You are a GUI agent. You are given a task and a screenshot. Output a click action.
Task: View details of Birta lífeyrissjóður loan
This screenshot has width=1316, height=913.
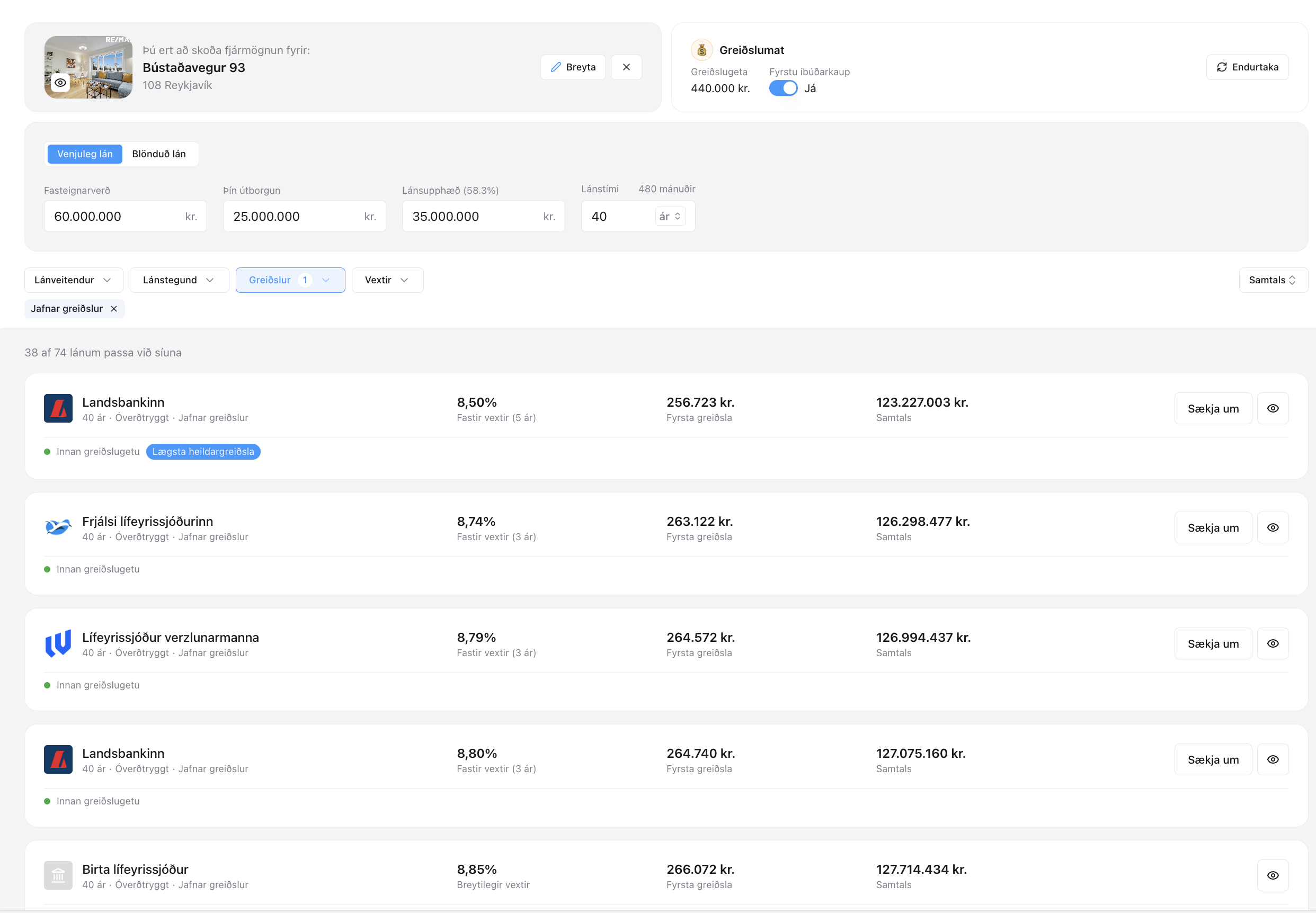point(1273,876)
